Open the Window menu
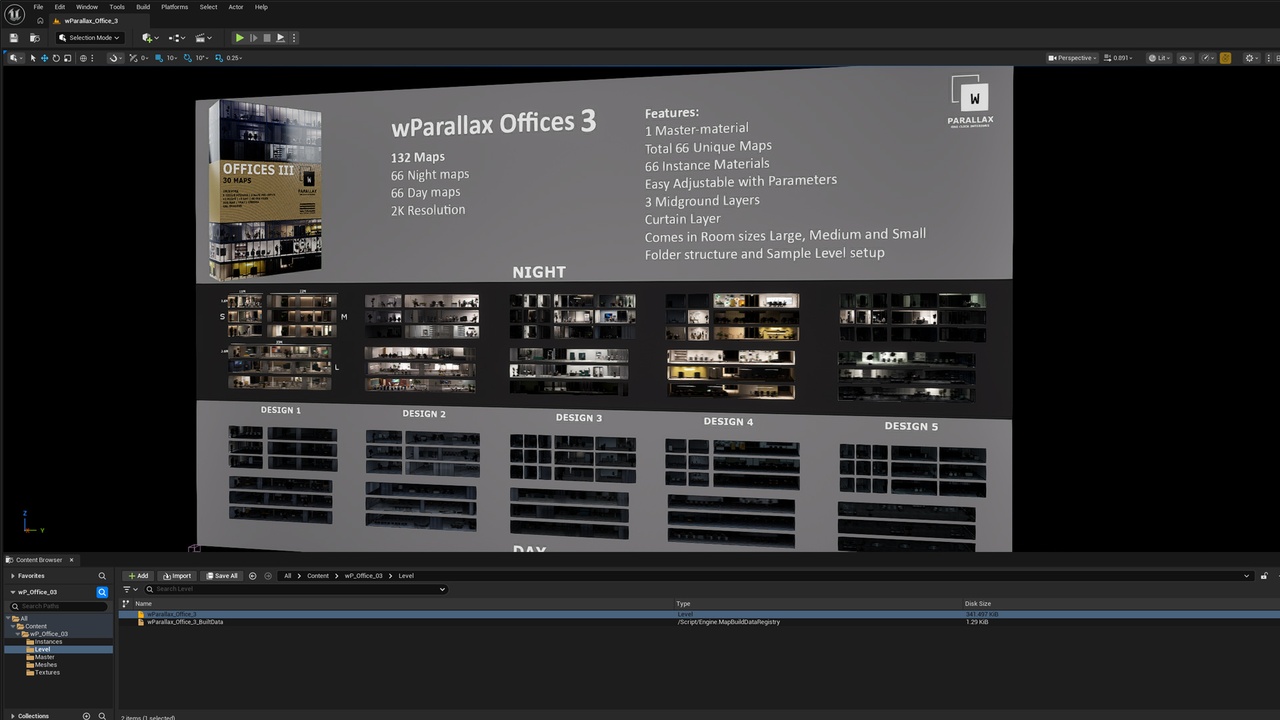This screenshot has width=1280, height=720. [x=87, y=7]
